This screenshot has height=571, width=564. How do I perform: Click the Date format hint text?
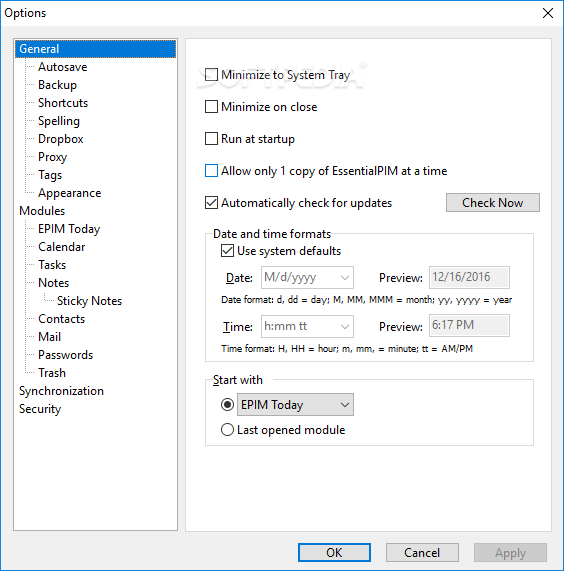(367, 300)
